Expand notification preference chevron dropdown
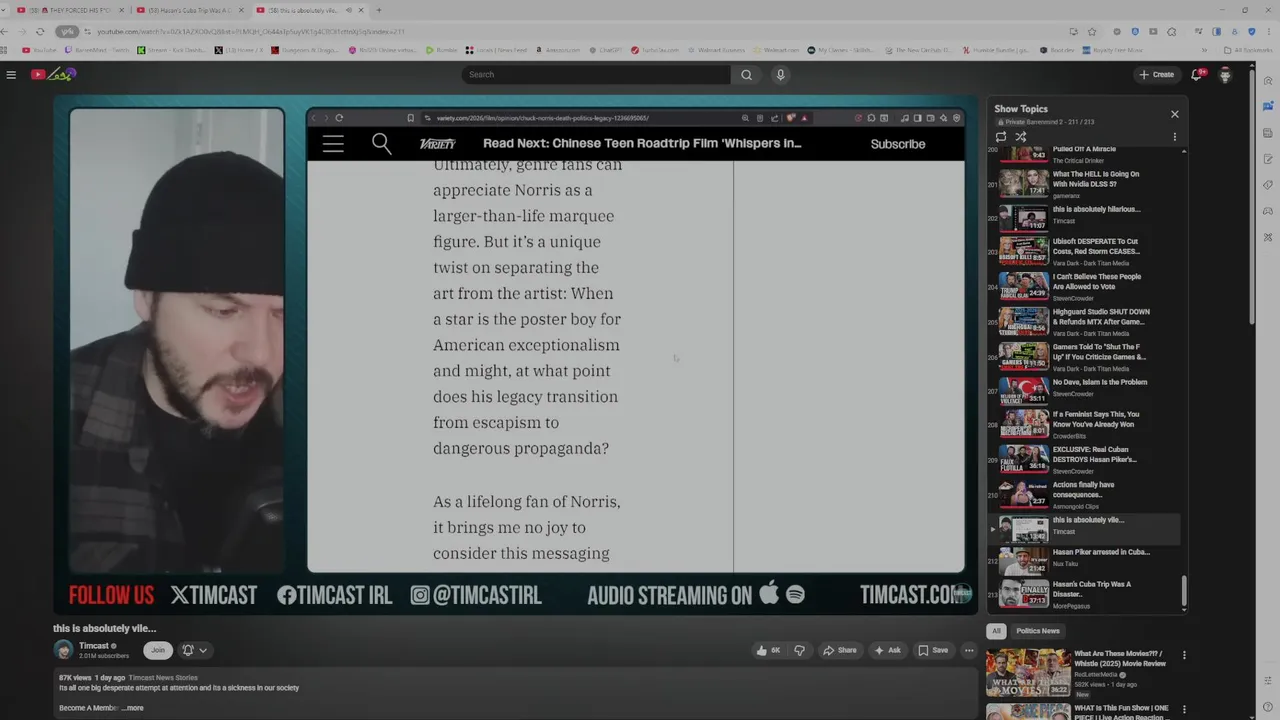The width and height of the screenshot is (1280, 720). [203, 650]
